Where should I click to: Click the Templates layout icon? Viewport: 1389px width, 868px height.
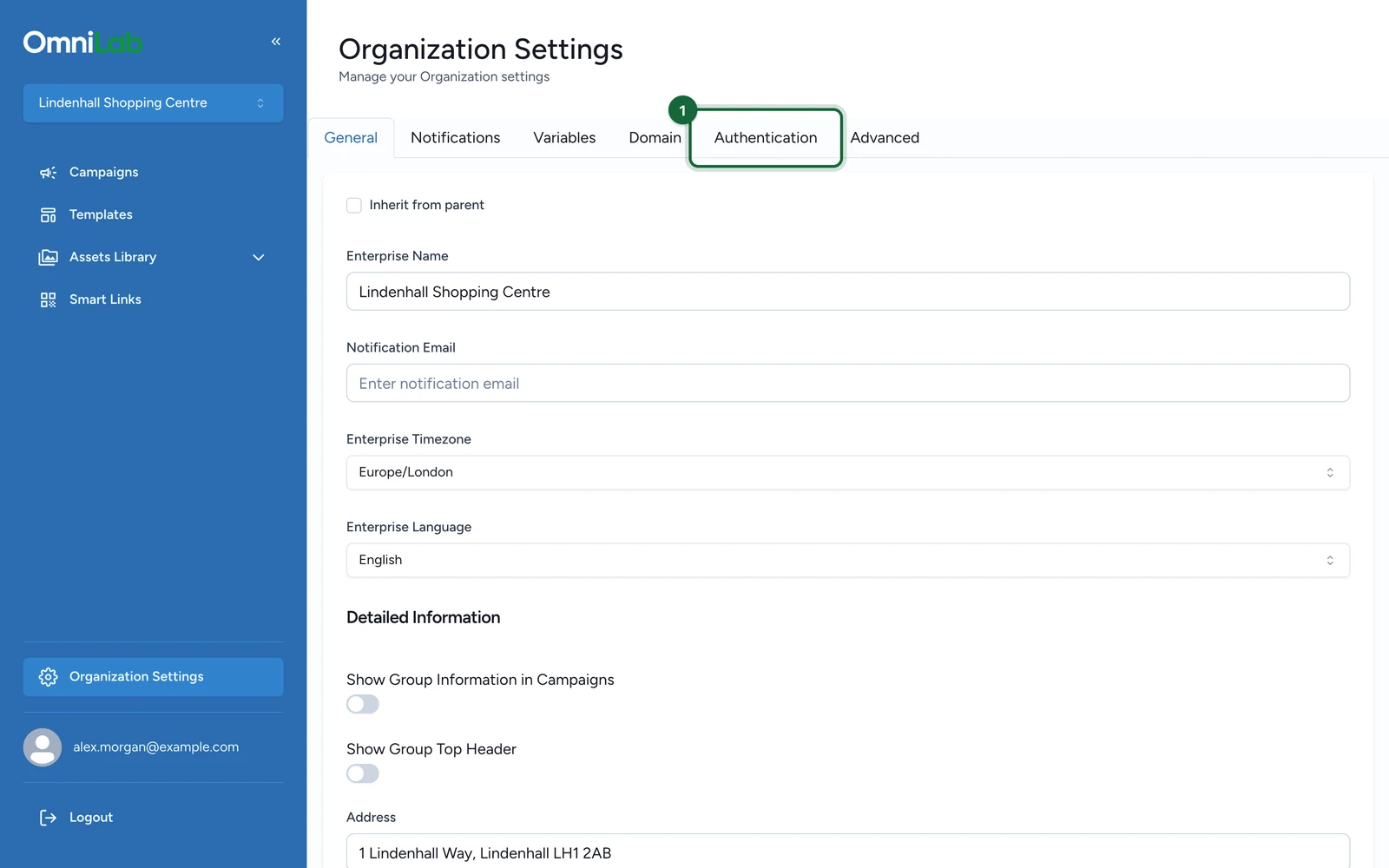(48, 215)
